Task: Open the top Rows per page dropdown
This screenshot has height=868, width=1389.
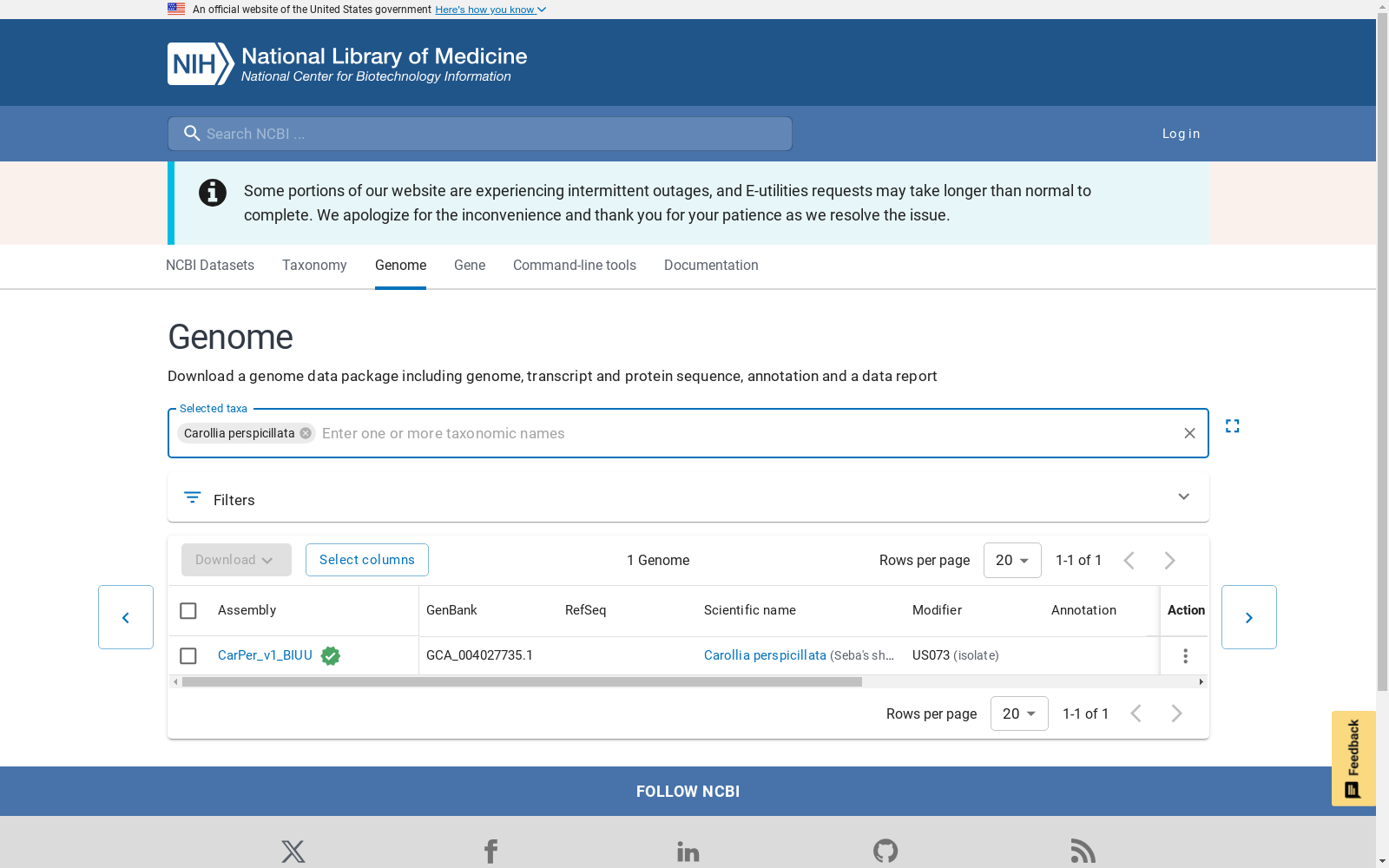Action: click(1012, 561)
